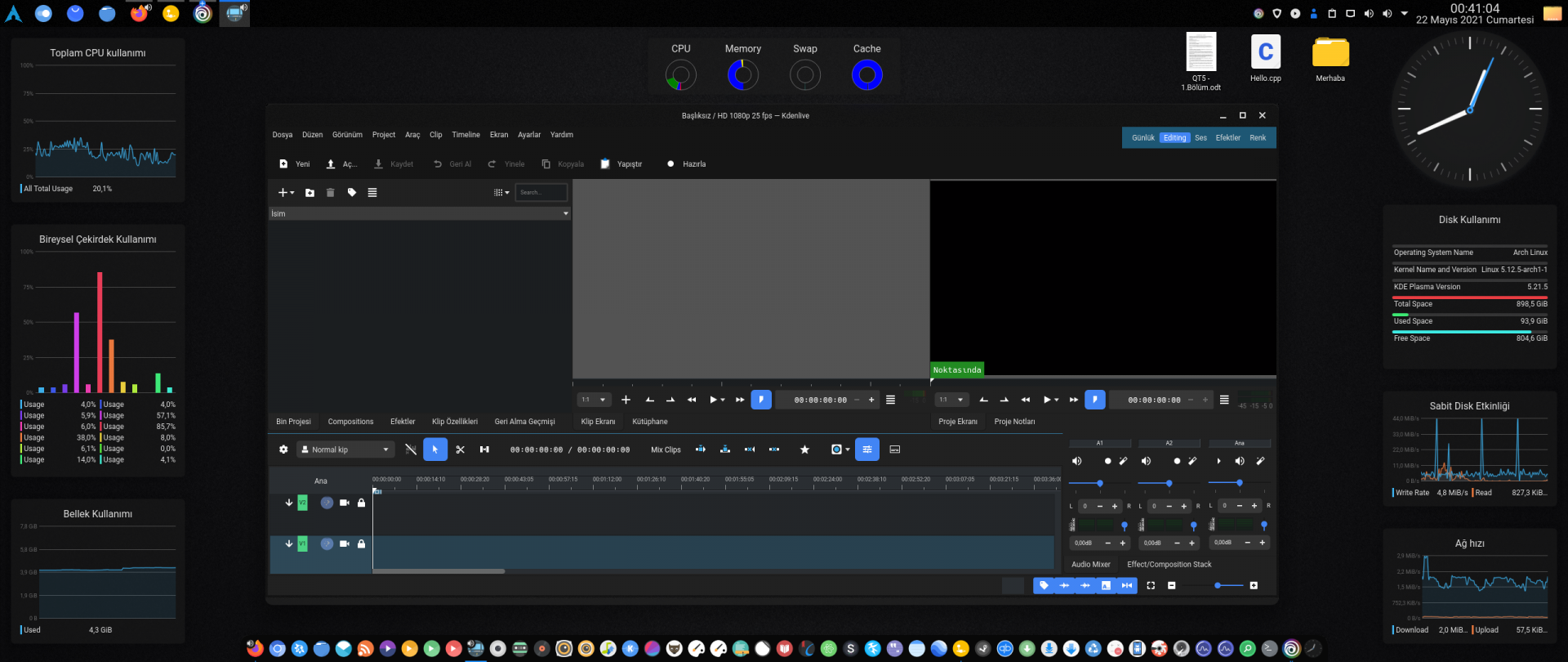This screenshot has height=662, width=1568.
Task: Open the add clip plus dropdown in bin
Action: [286, 193]
